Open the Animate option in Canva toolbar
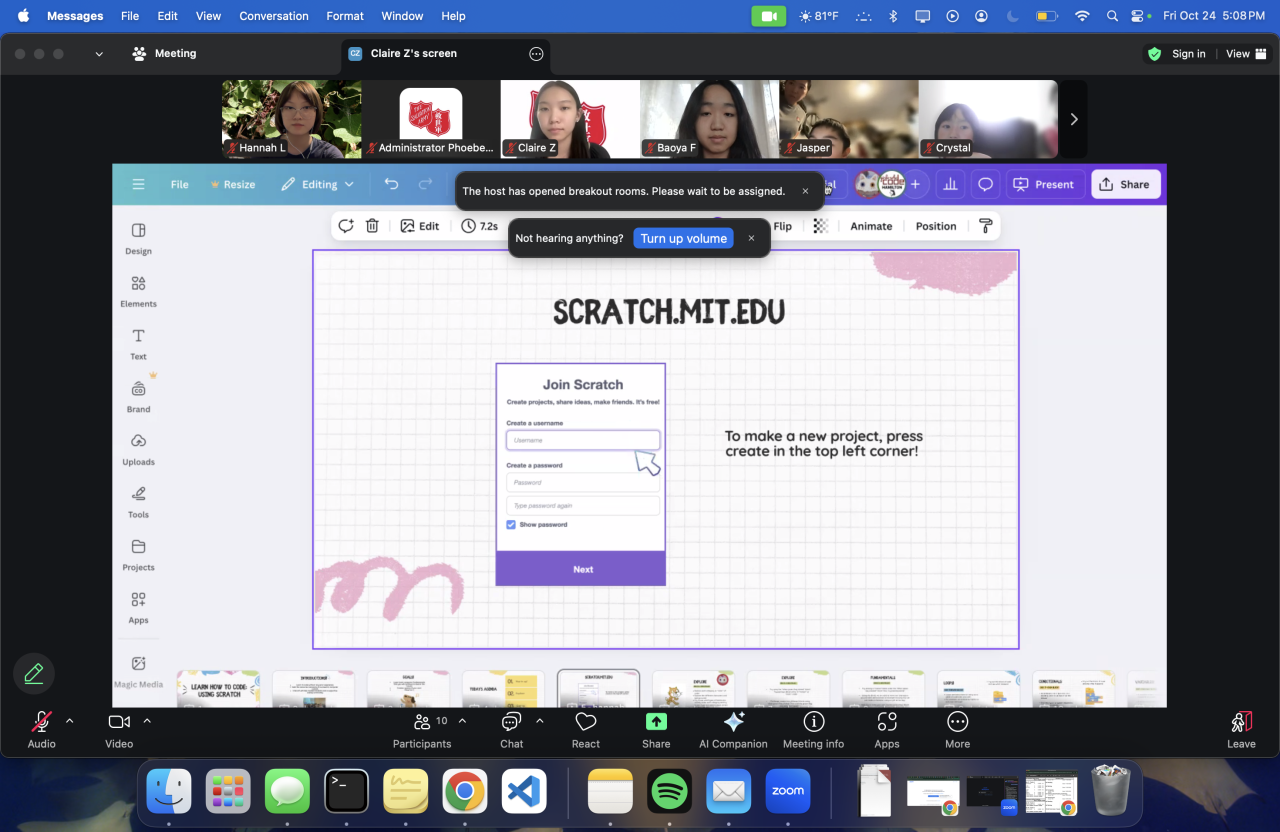The image size is (1280, 832). (871, 226)
